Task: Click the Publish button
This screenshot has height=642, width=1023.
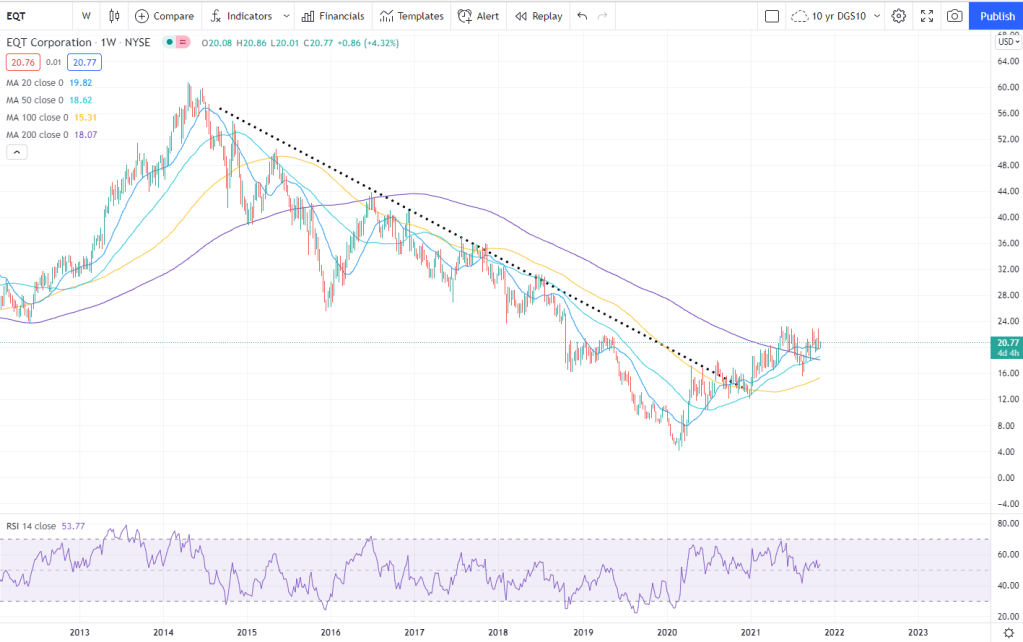Action: tap(996, 16)
